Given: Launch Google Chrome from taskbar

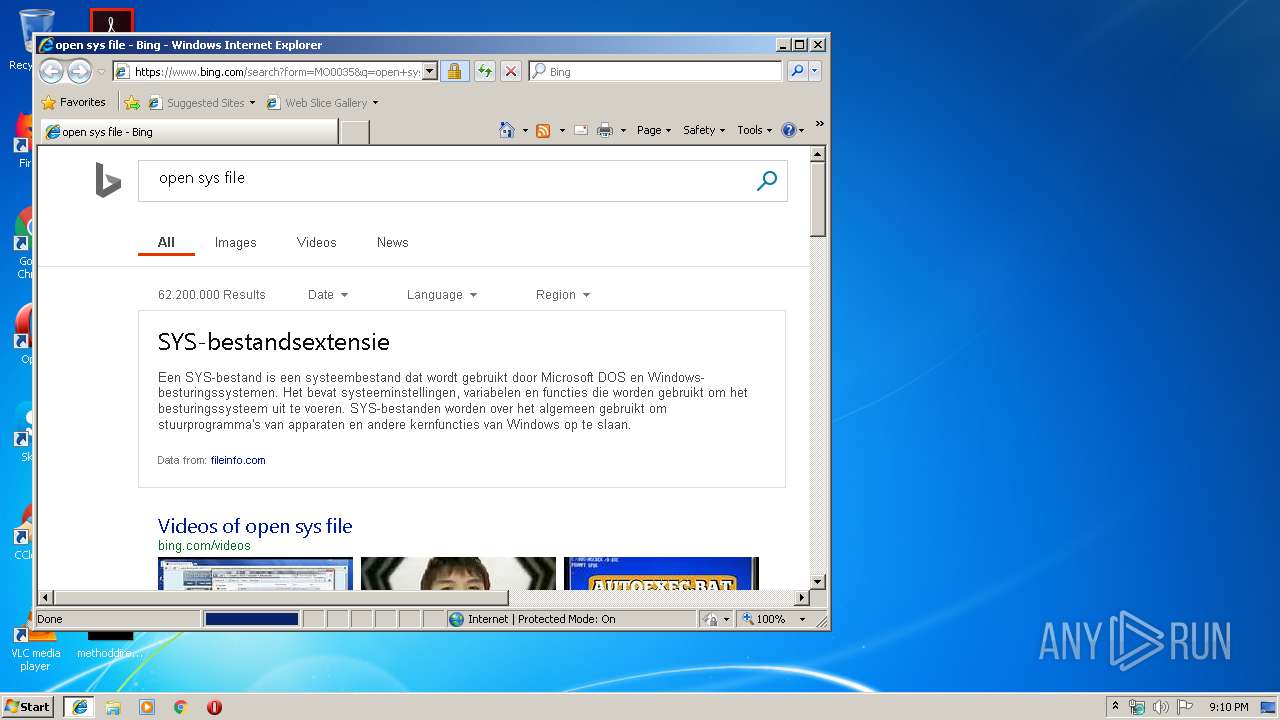Looking at the screenshot, I should (x=180, y=707).
